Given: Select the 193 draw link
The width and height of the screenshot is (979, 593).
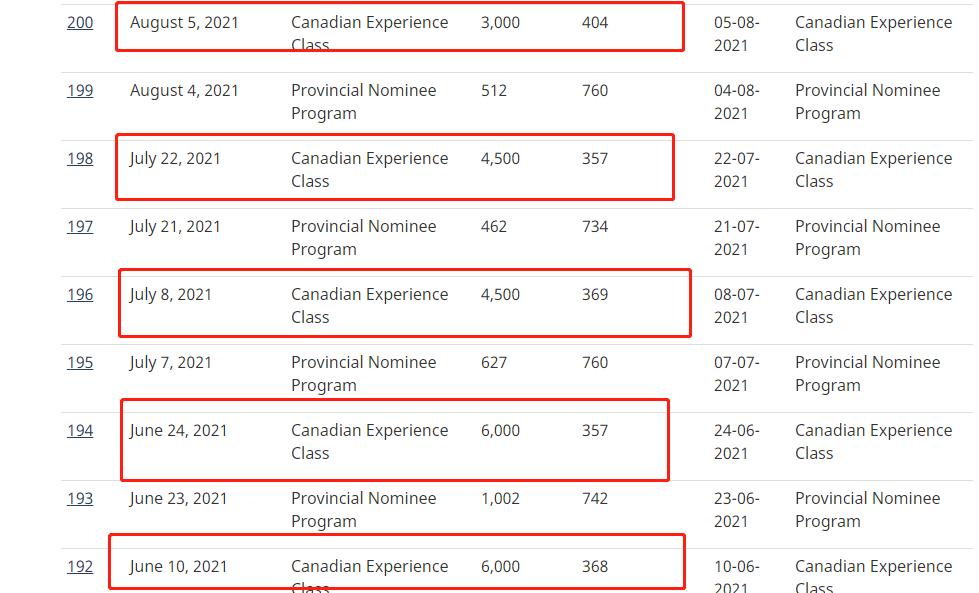Looking at the screenshot, I should (x=80, y=498).
